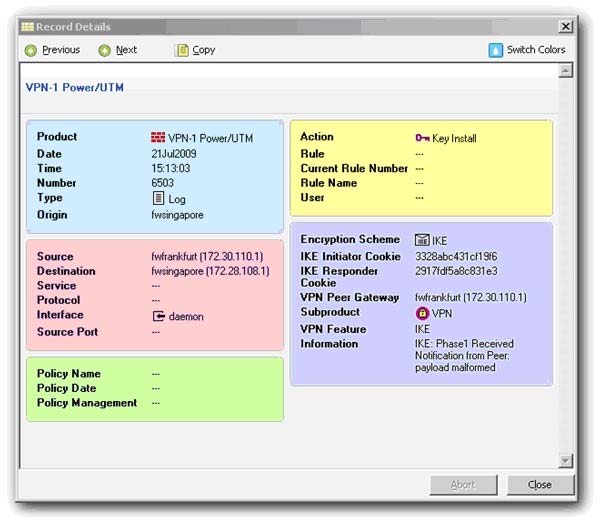Click the Abort button
602x526 pixels.
(463, 485)
